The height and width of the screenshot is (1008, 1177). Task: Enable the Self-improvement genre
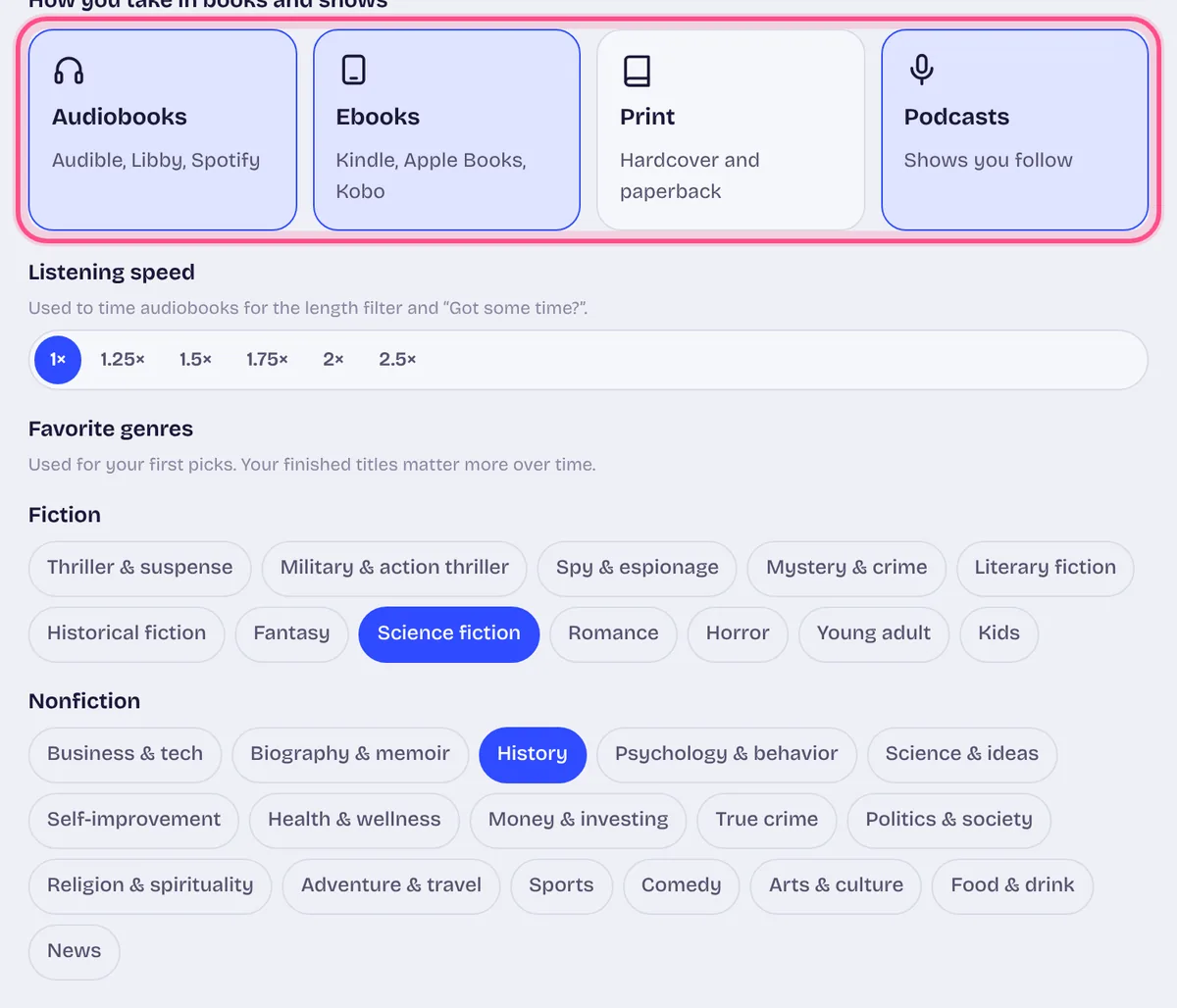pos(134,820)
